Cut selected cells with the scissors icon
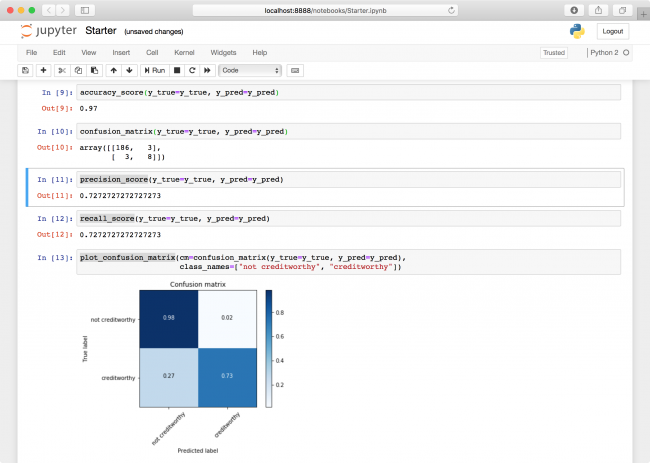 click(x=62, y=70)
